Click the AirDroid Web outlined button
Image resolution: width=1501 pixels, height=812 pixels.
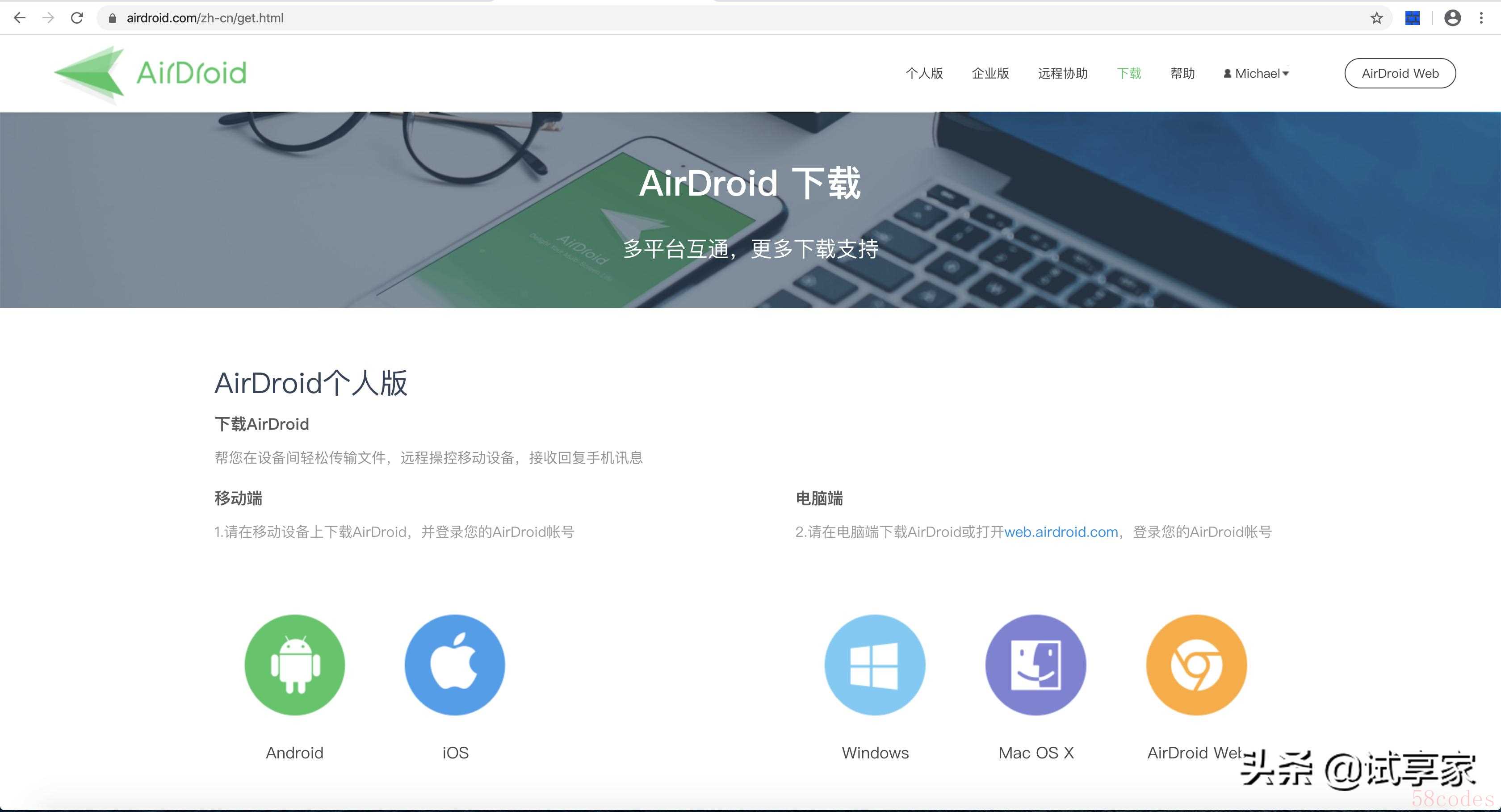click(1400, 73)
